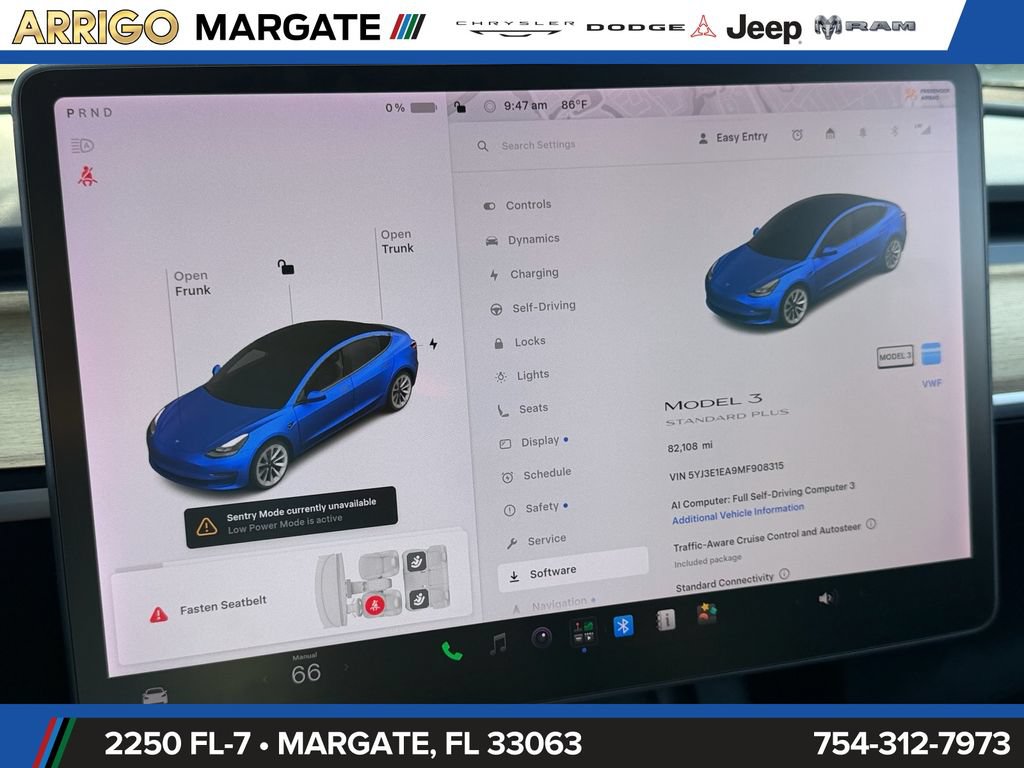The image size is (1024, 768).
Task: Tap the 9:47 am clock
Action: [525, 105]
